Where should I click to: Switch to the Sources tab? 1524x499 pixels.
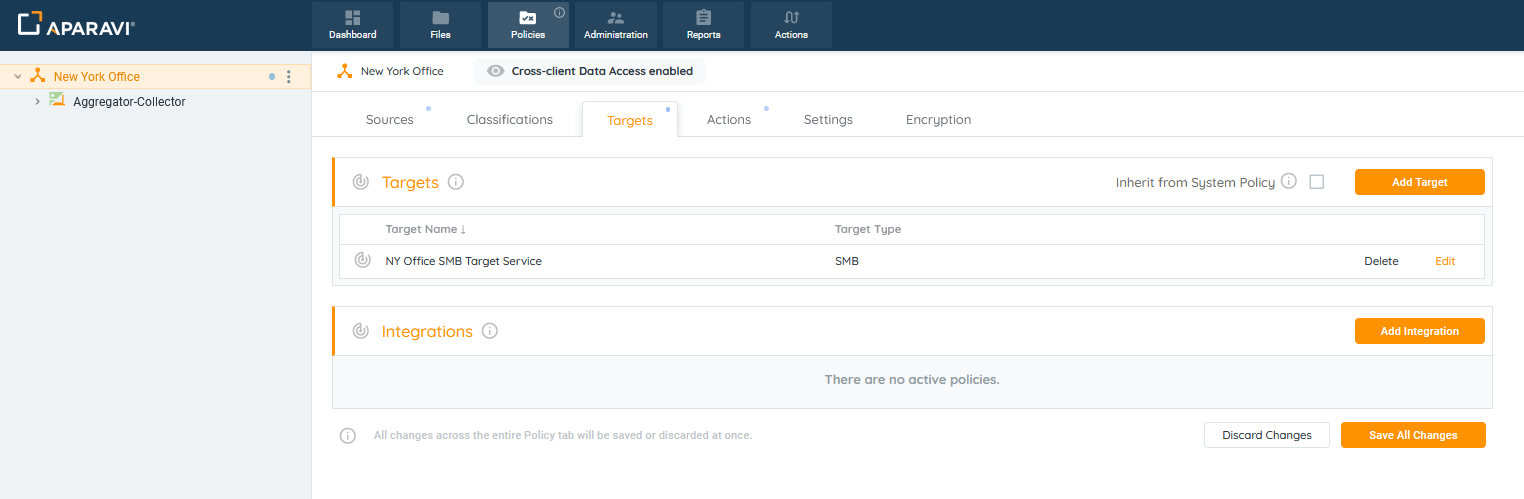coord(389,120)
